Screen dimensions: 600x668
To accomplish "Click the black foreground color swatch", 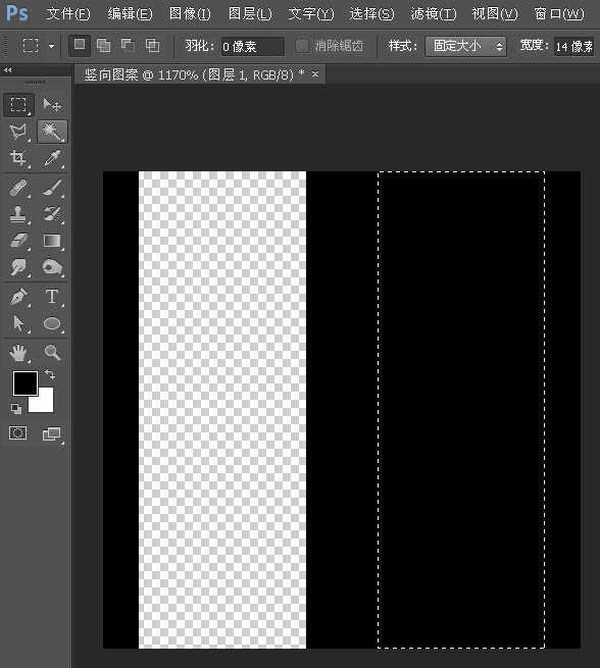I will (24, 383).
